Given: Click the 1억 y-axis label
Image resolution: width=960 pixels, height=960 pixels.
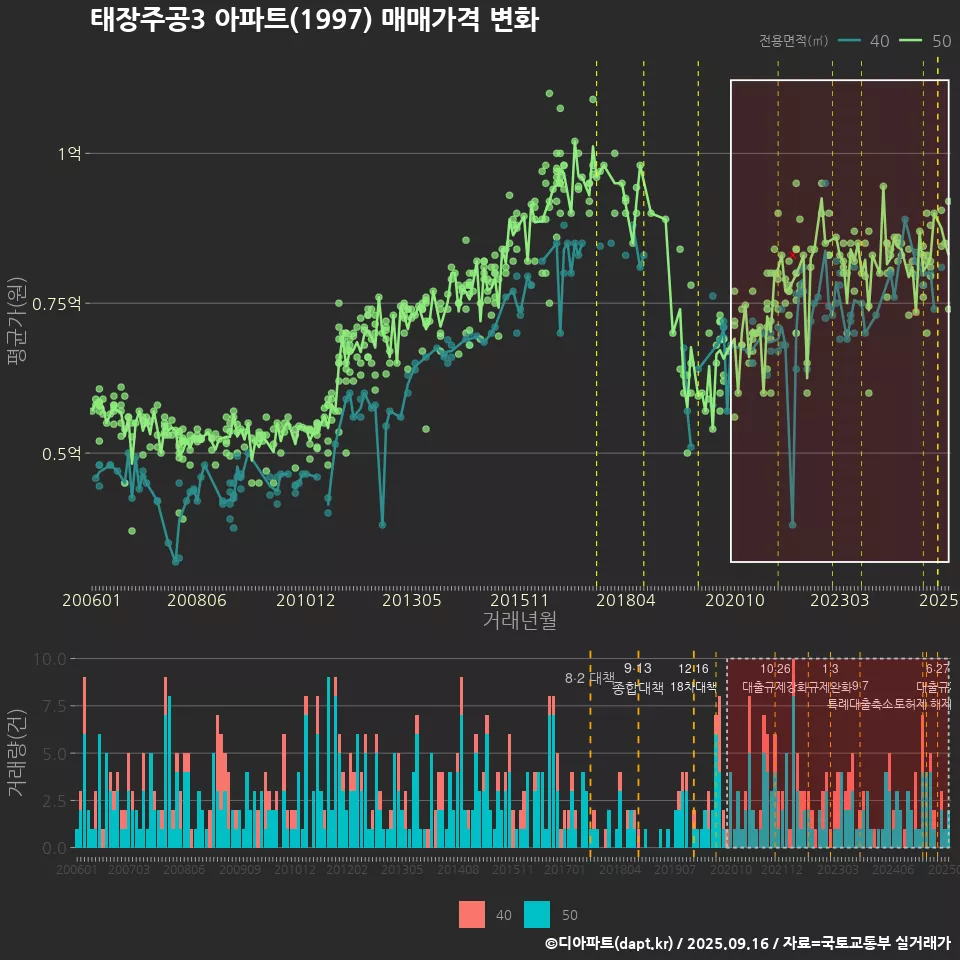Looking at the screenshot, I should point(70,153).
